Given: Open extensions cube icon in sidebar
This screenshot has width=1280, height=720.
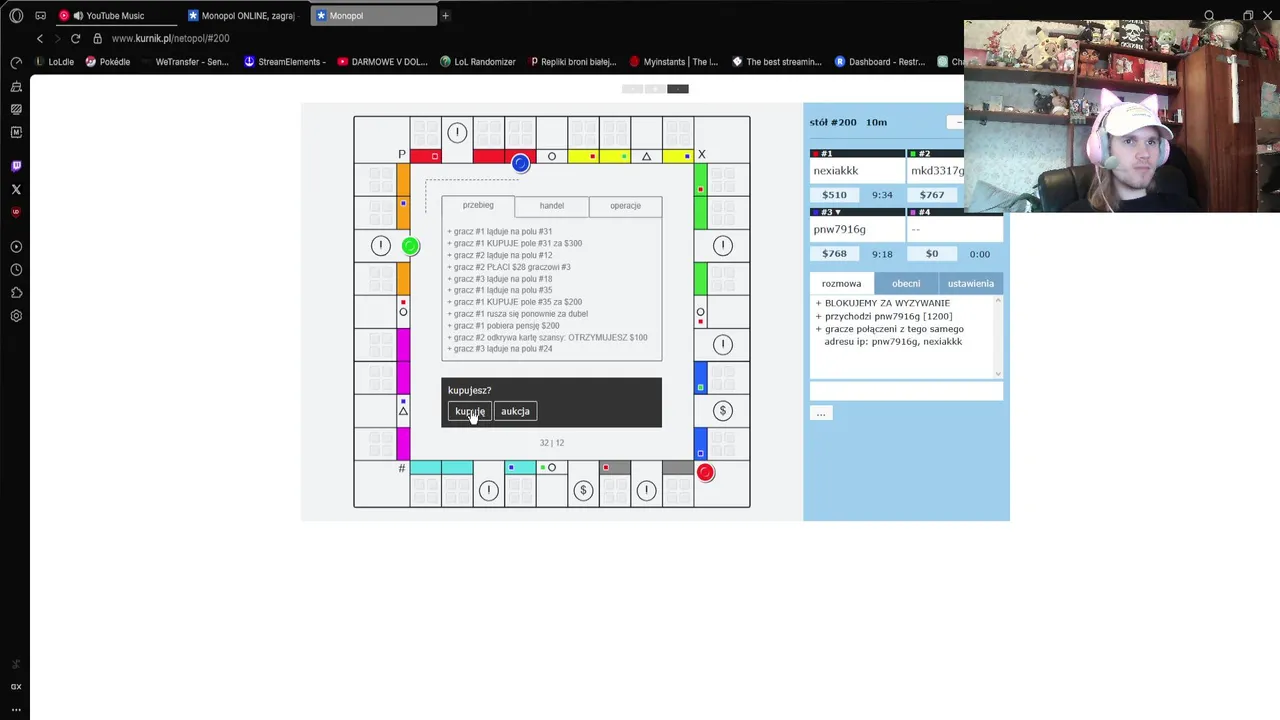Looking at the screenshot, I should 16,293.
